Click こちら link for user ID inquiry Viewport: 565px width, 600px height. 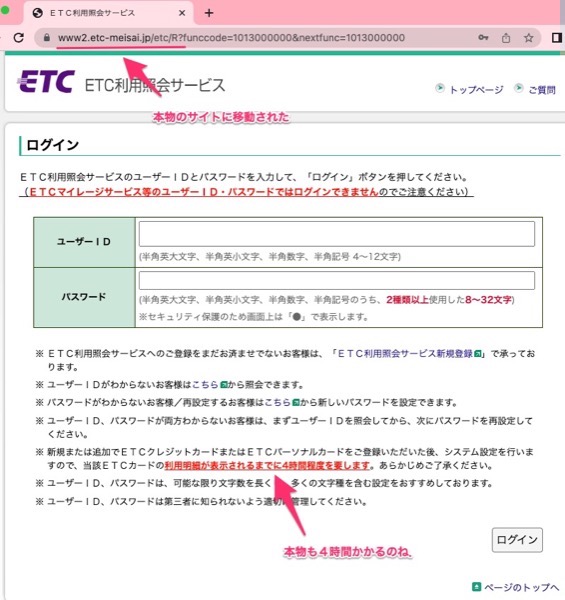(210, 385)
